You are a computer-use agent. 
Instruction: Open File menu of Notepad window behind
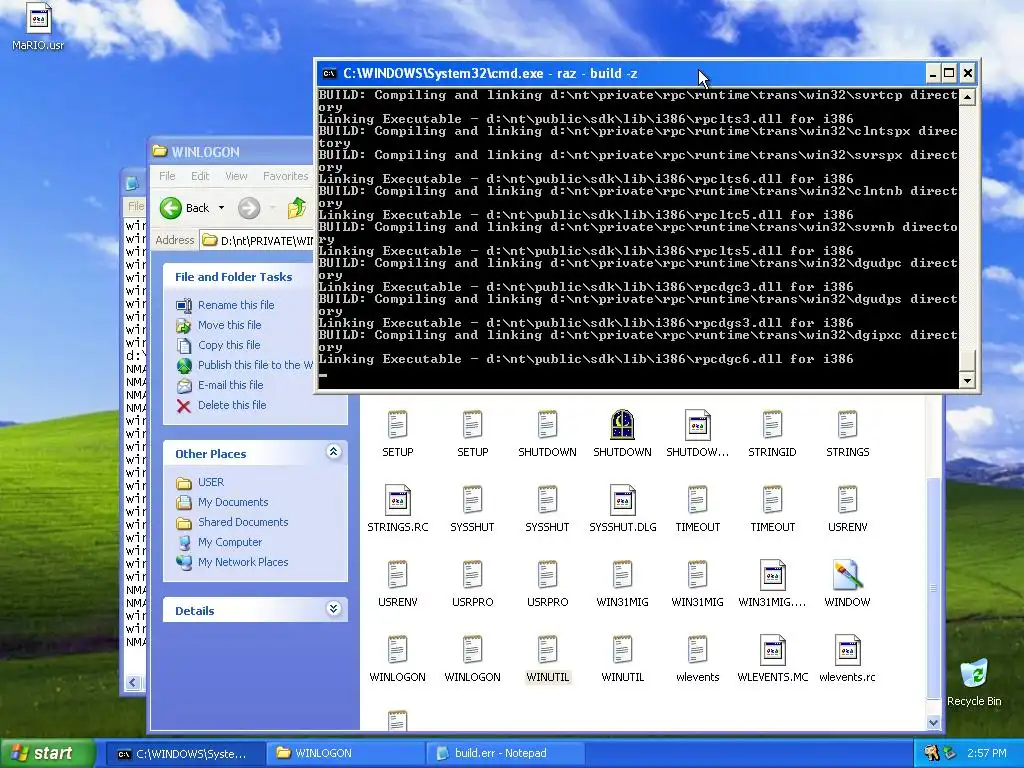136,206
